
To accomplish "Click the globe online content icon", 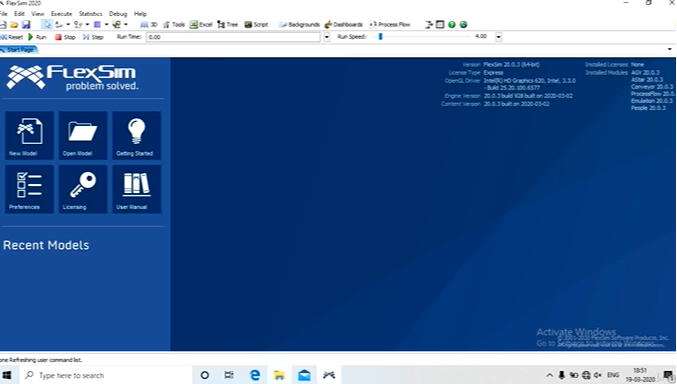I will click(x=463, y=25).
